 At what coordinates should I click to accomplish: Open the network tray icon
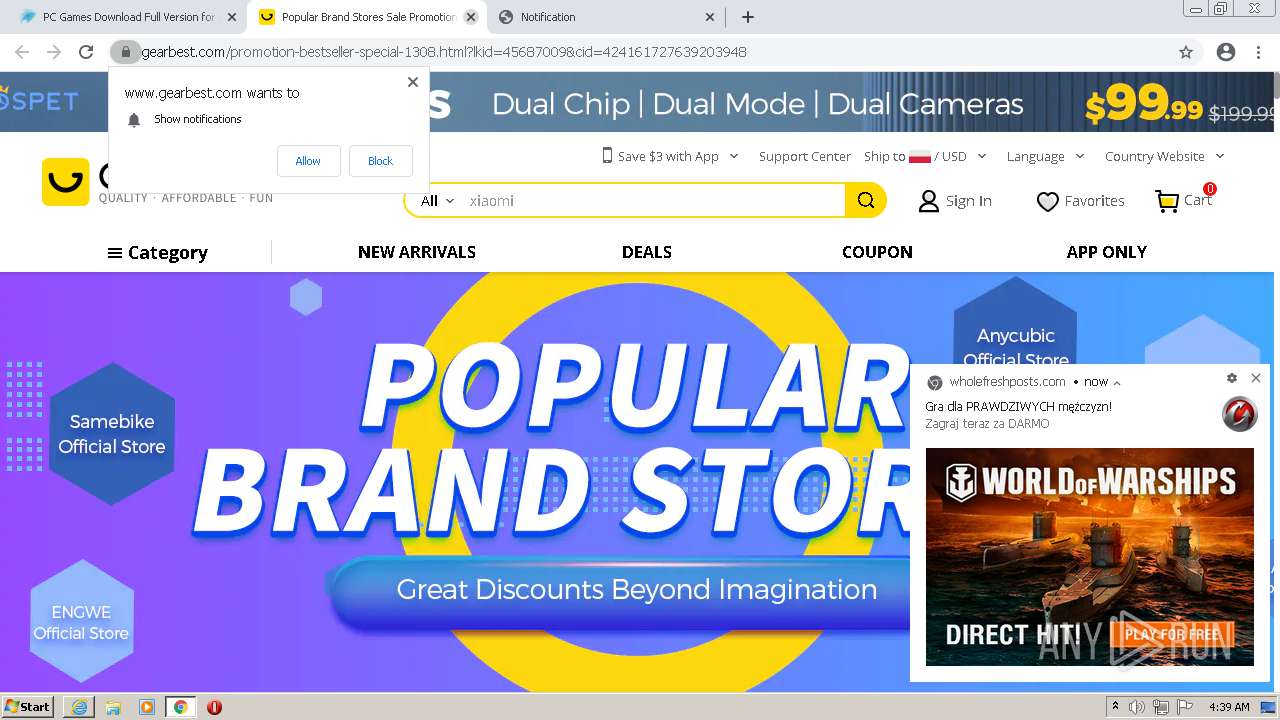coord(1161,707)
